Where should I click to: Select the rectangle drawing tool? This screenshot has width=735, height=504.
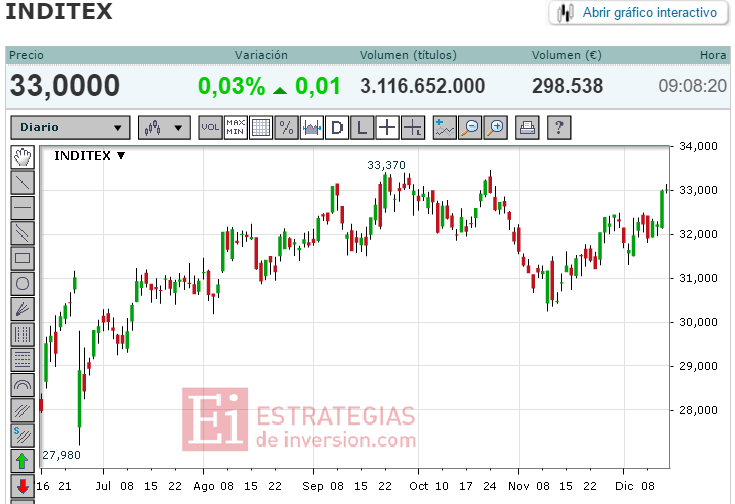(x=22, y=258)
